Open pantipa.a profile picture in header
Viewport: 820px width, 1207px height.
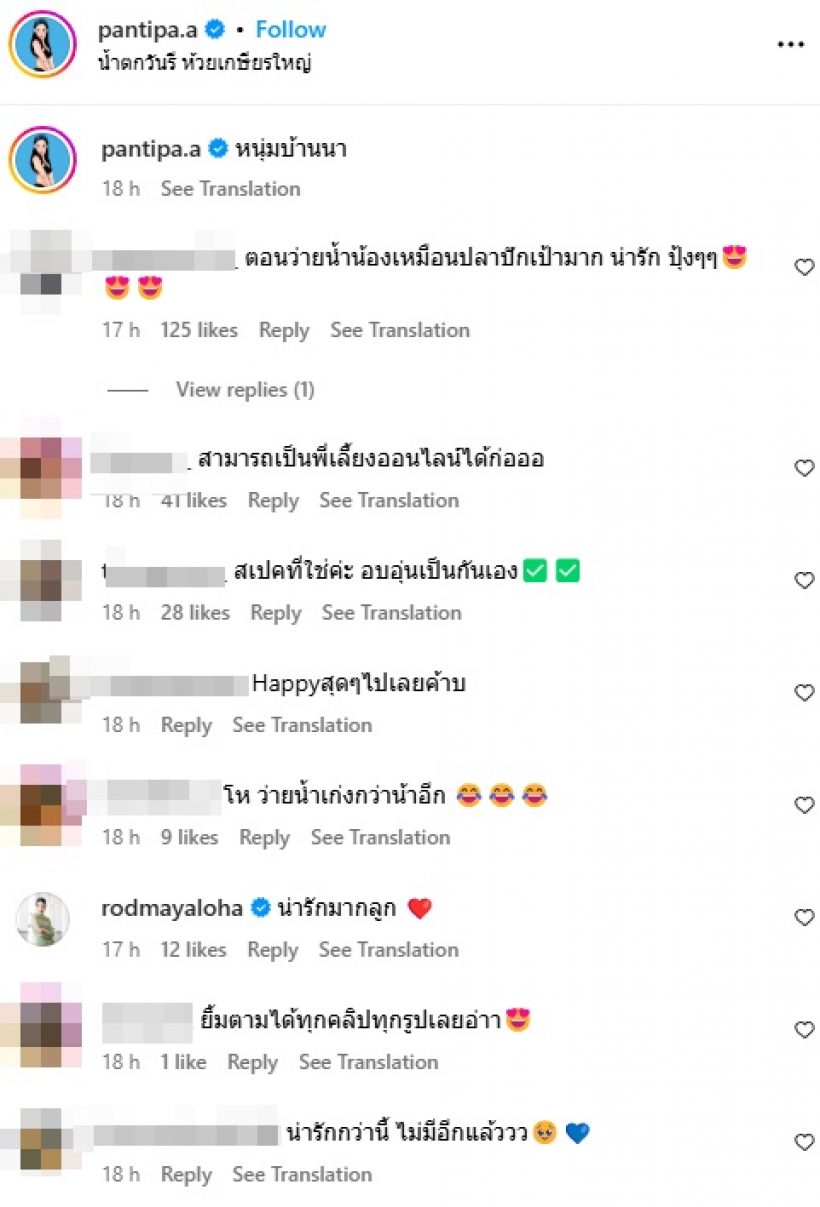[43, 45]
